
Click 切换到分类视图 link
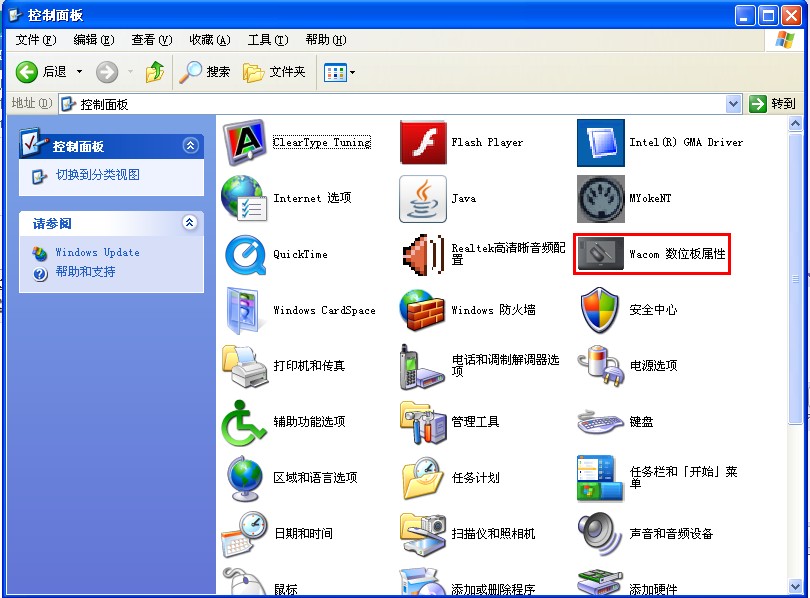[97, 175]
